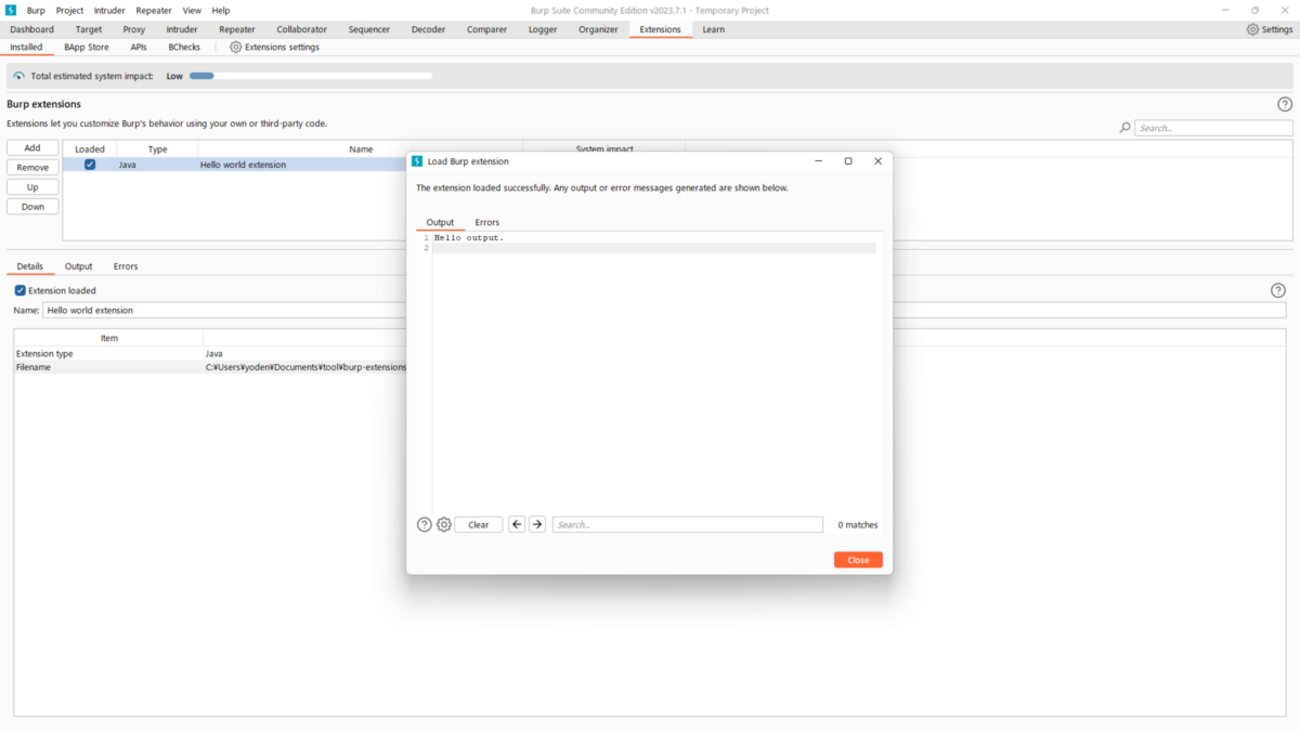Screen dimensions: 1300x731
Task: Open the BApp Store sub-tab
Action: [86, 47]
